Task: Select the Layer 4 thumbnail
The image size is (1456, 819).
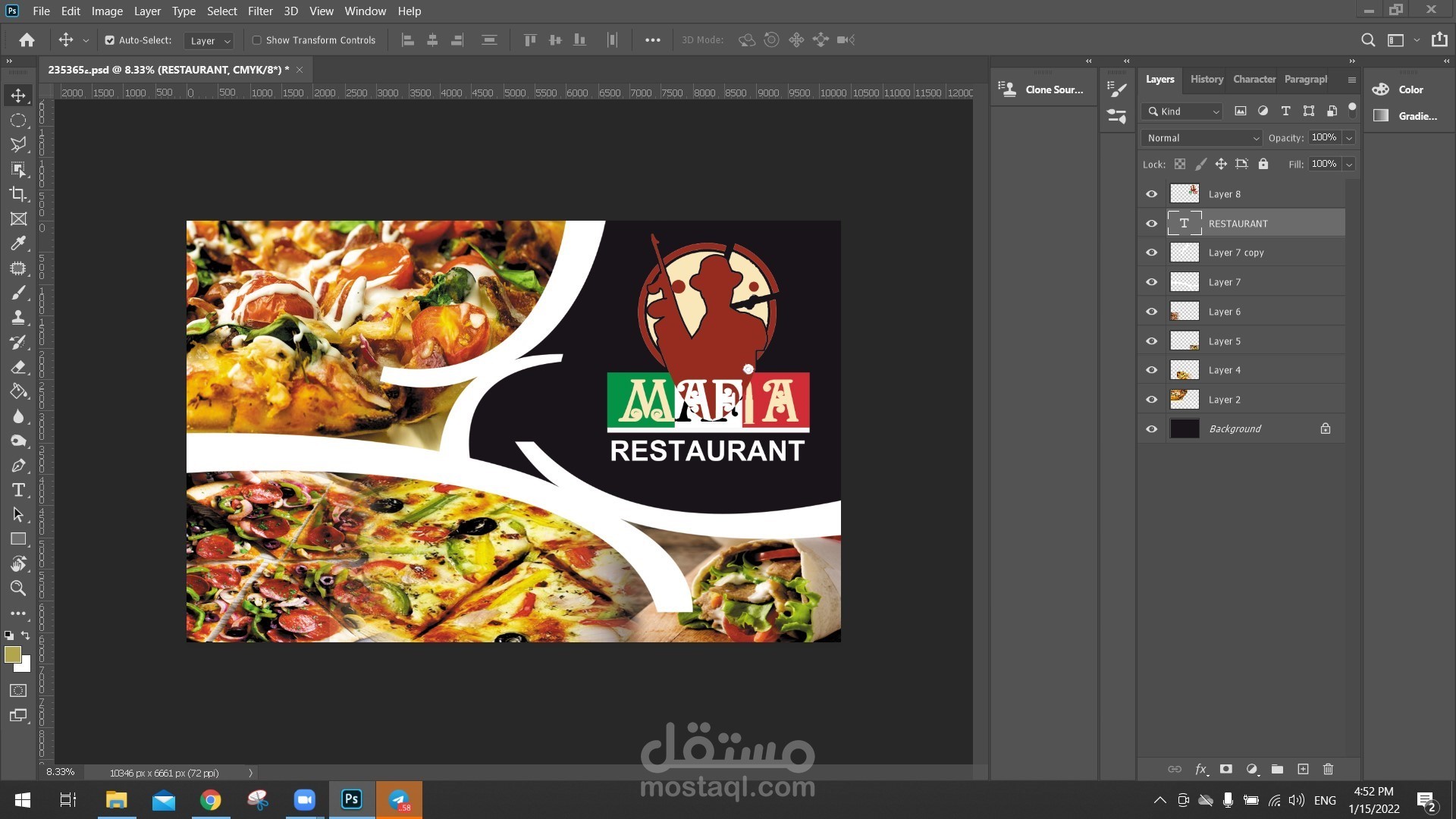Action: point(1184,370)
